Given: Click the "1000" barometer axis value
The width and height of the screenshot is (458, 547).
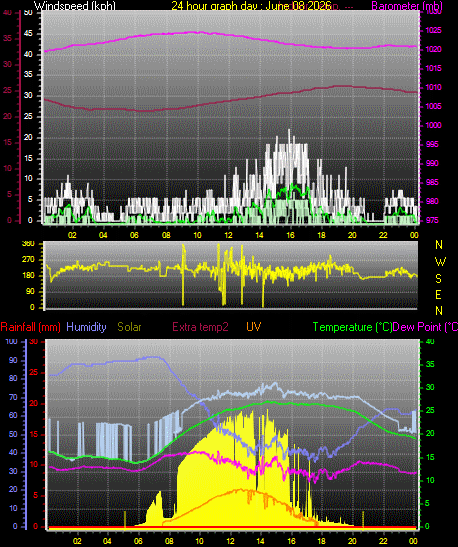Looking at the screenshot, I should click(x=434, y=125).
